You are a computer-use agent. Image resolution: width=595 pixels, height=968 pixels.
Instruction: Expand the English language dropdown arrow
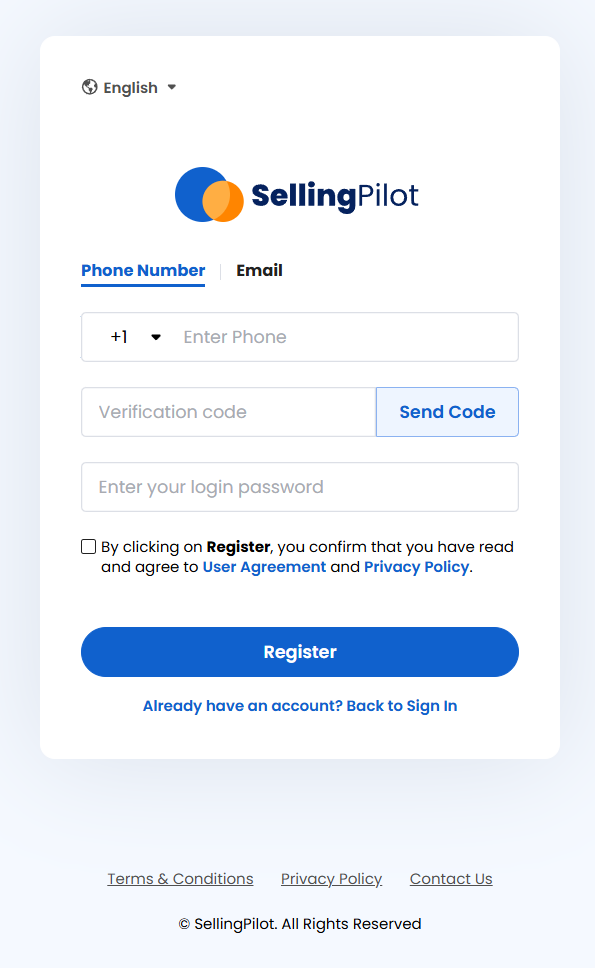point(172,87)
